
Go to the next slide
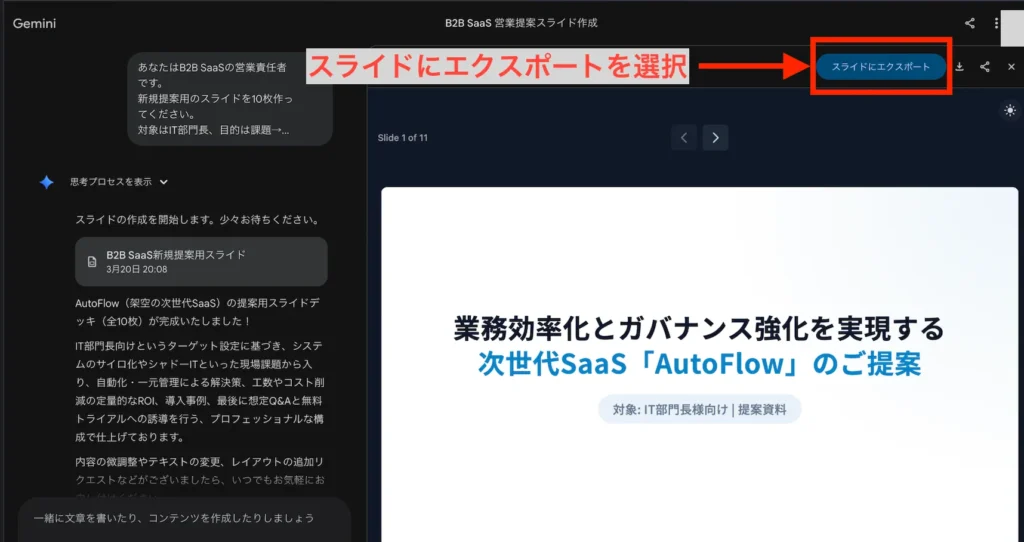coord(714,138)
